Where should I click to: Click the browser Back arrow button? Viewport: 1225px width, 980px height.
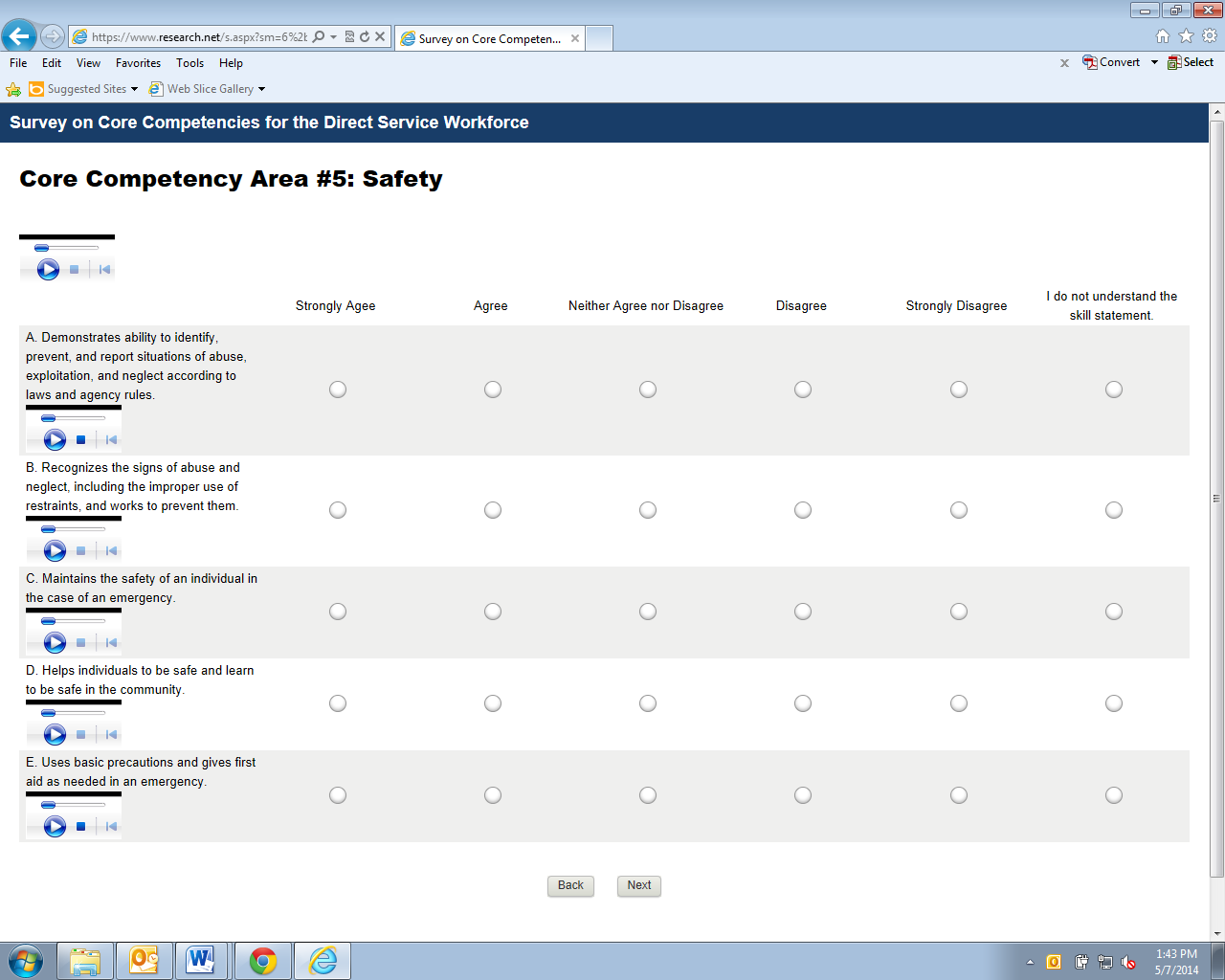pos(19,37)
